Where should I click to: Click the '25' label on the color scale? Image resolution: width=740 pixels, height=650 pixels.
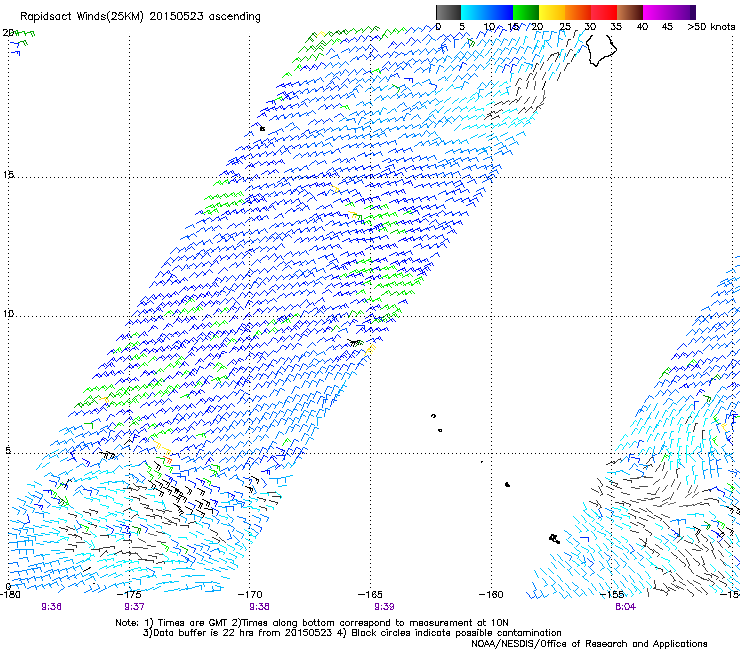coord(564,27)
